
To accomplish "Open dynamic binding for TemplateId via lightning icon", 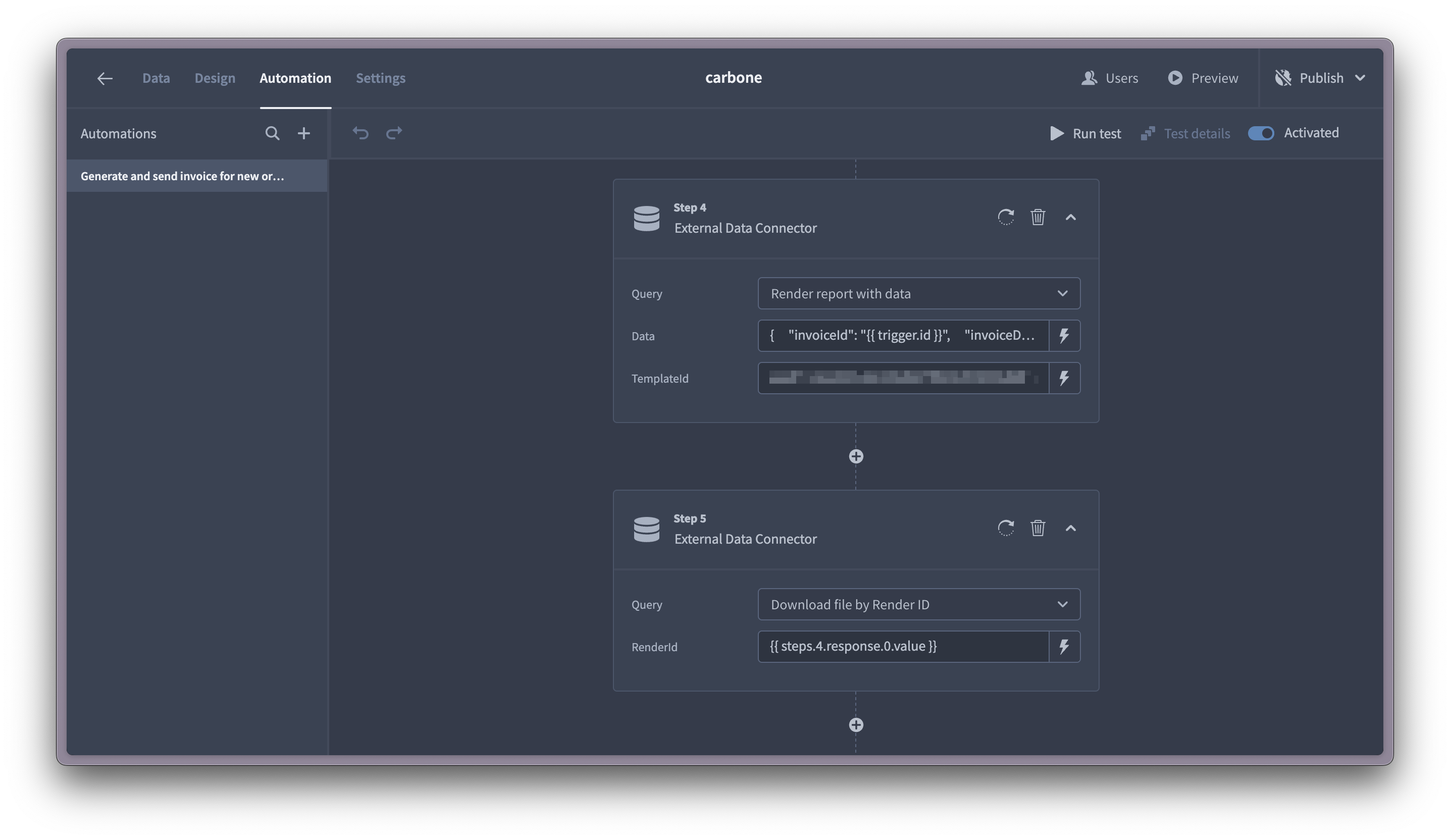I will 1064,378.
